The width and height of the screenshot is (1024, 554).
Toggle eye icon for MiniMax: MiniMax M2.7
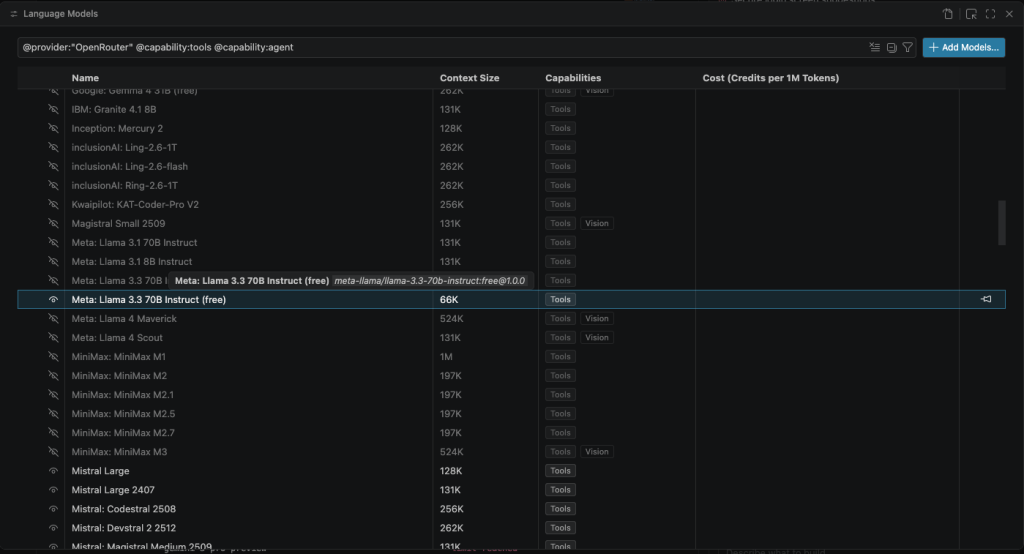54,432
